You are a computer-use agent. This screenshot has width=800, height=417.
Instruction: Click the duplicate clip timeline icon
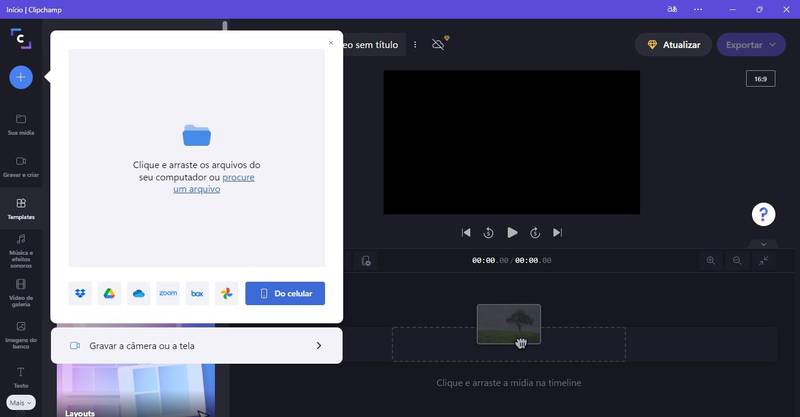366,261
